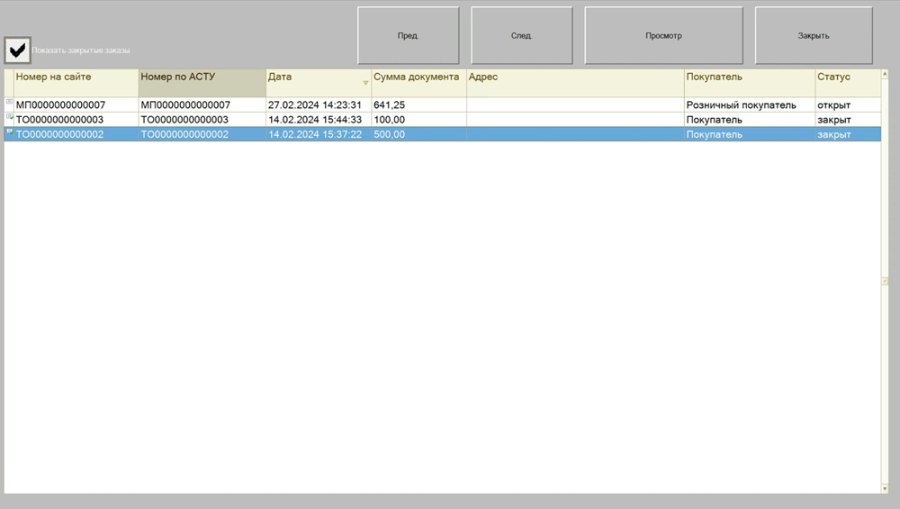Click АСТУ number ТО0000000000003 cell

click(x=202, y=120)
